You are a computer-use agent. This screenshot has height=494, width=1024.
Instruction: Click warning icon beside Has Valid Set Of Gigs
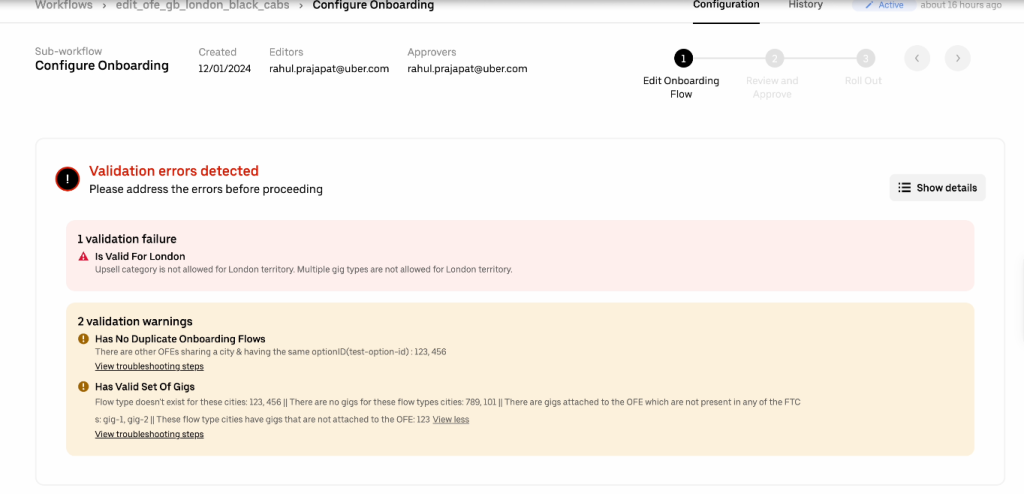84,387
